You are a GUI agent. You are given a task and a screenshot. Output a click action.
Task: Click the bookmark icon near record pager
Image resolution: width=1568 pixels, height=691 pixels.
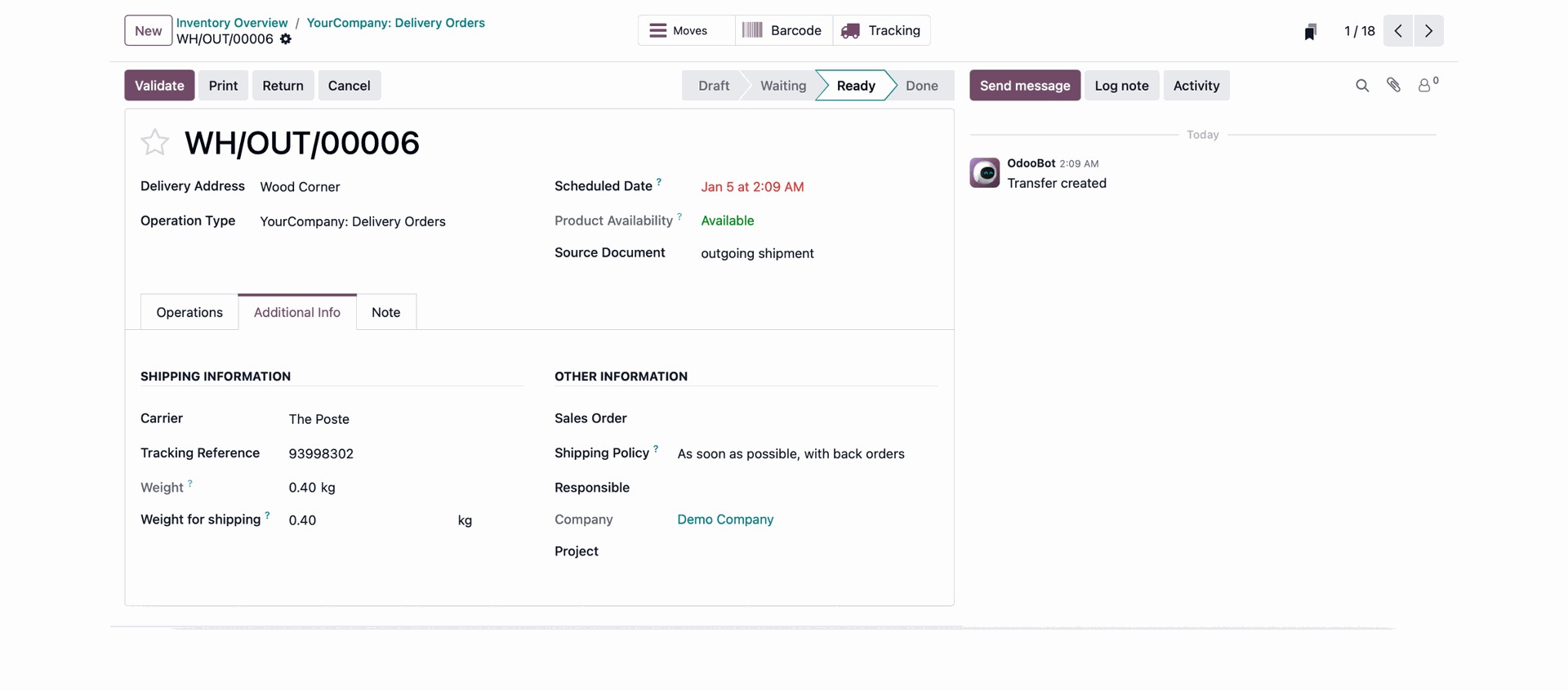coord(1310,32)
